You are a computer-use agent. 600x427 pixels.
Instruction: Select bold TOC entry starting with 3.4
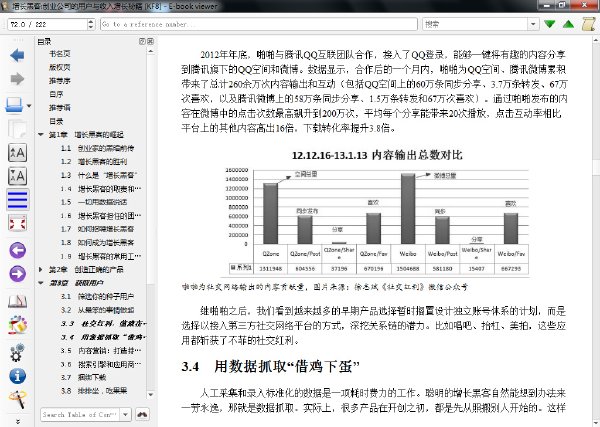coord(103,337)
